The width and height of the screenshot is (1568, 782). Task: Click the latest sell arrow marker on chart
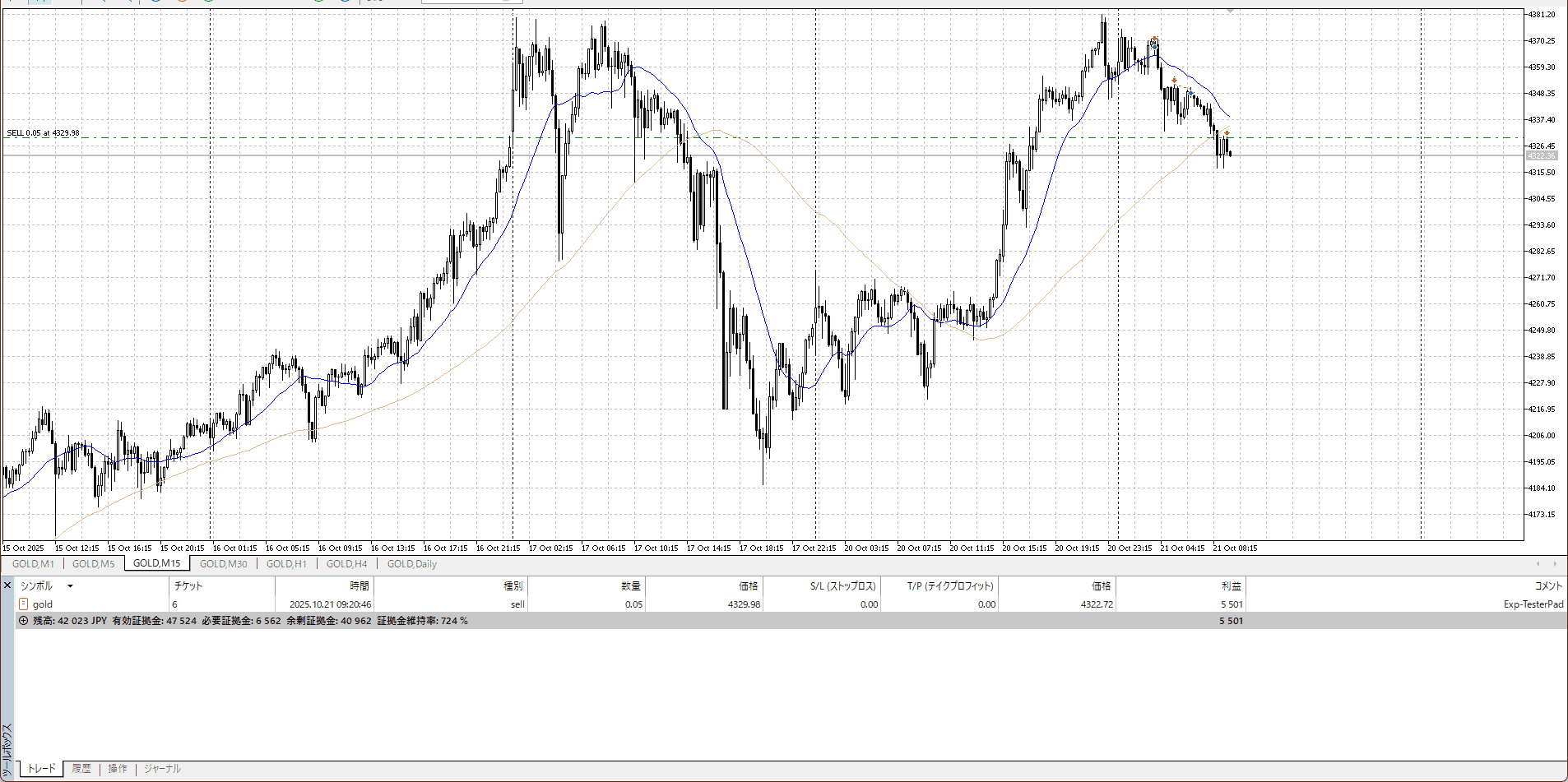point(1227,132)
